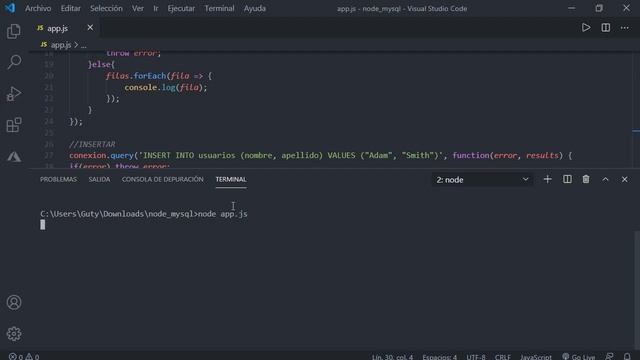Viewport: 640px width, 360px height.
Task: Open the Manage gear icon
Action: pos(14,334)
